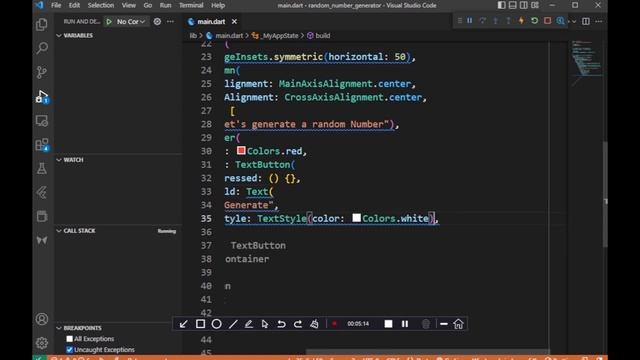Enable All Exceptions breakpoint checkbox
This screenshot has height=360, width=640.
pos(69,339)
